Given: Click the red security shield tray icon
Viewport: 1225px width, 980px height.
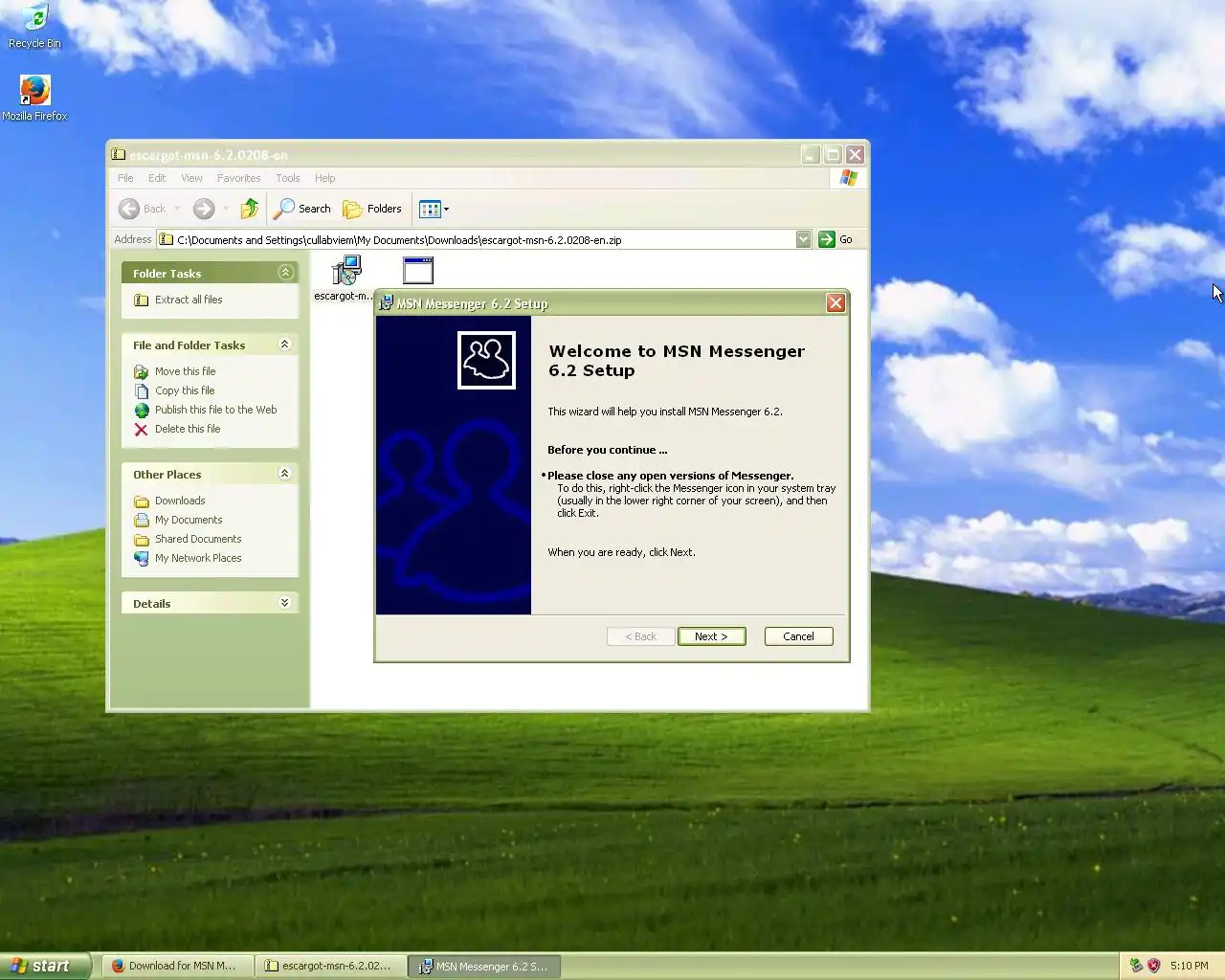Looking at the screenshot, I should click(x=1153, y=966).
